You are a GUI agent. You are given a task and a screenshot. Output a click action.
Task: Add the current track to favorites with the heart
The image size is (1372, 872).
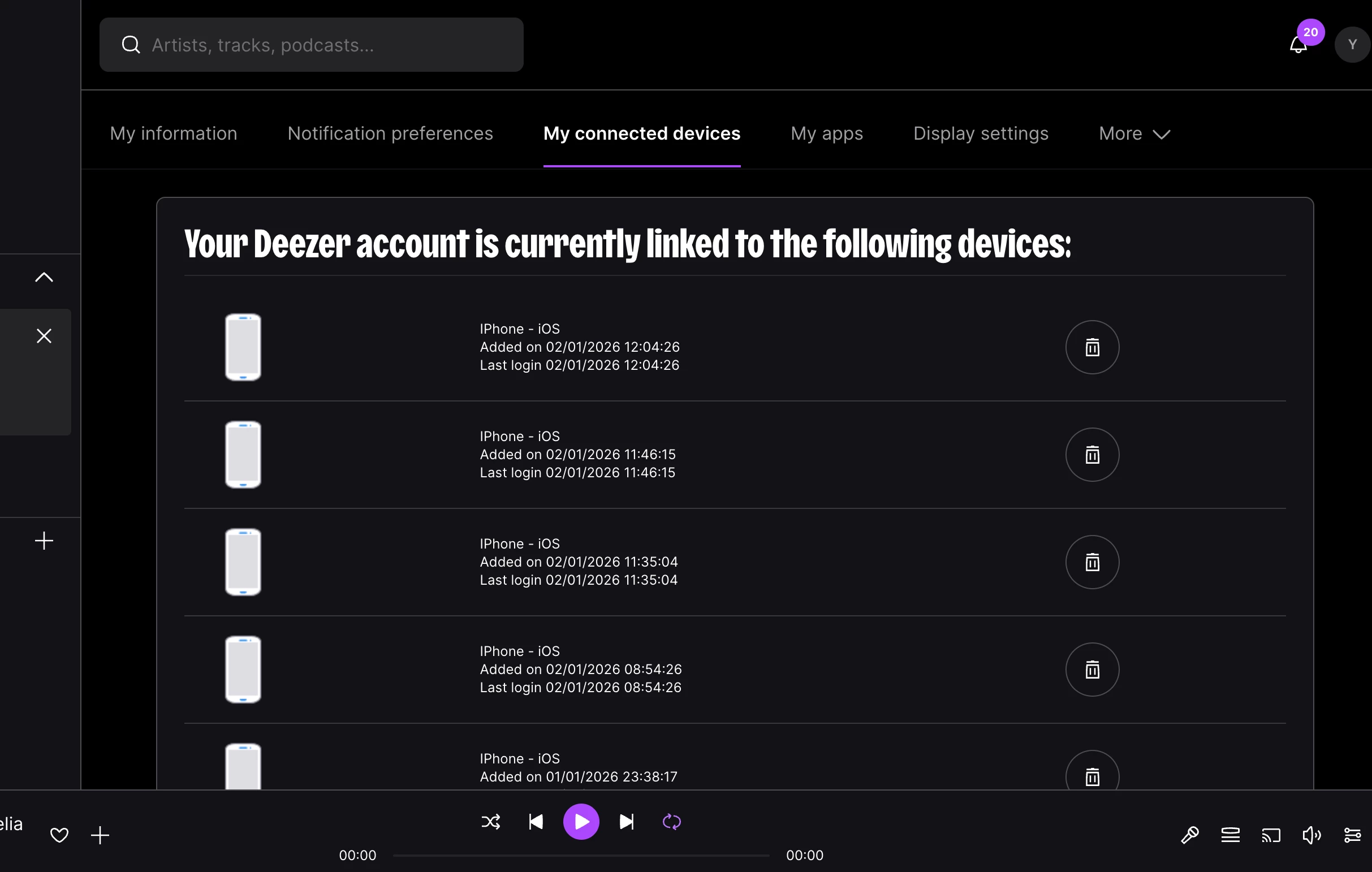pos(59,835)
